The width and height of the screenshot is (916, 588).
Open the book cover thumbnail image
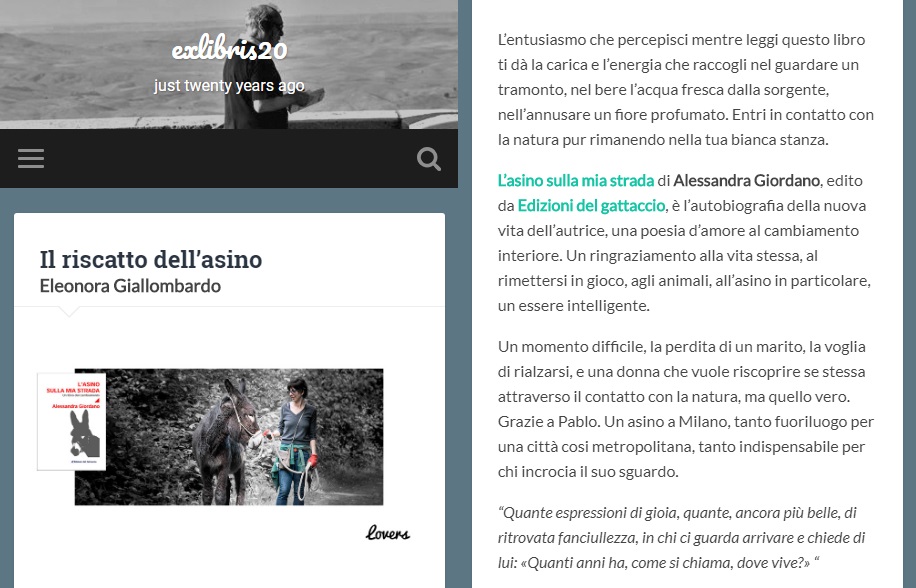pyautogui.click(x=72, y=421)
